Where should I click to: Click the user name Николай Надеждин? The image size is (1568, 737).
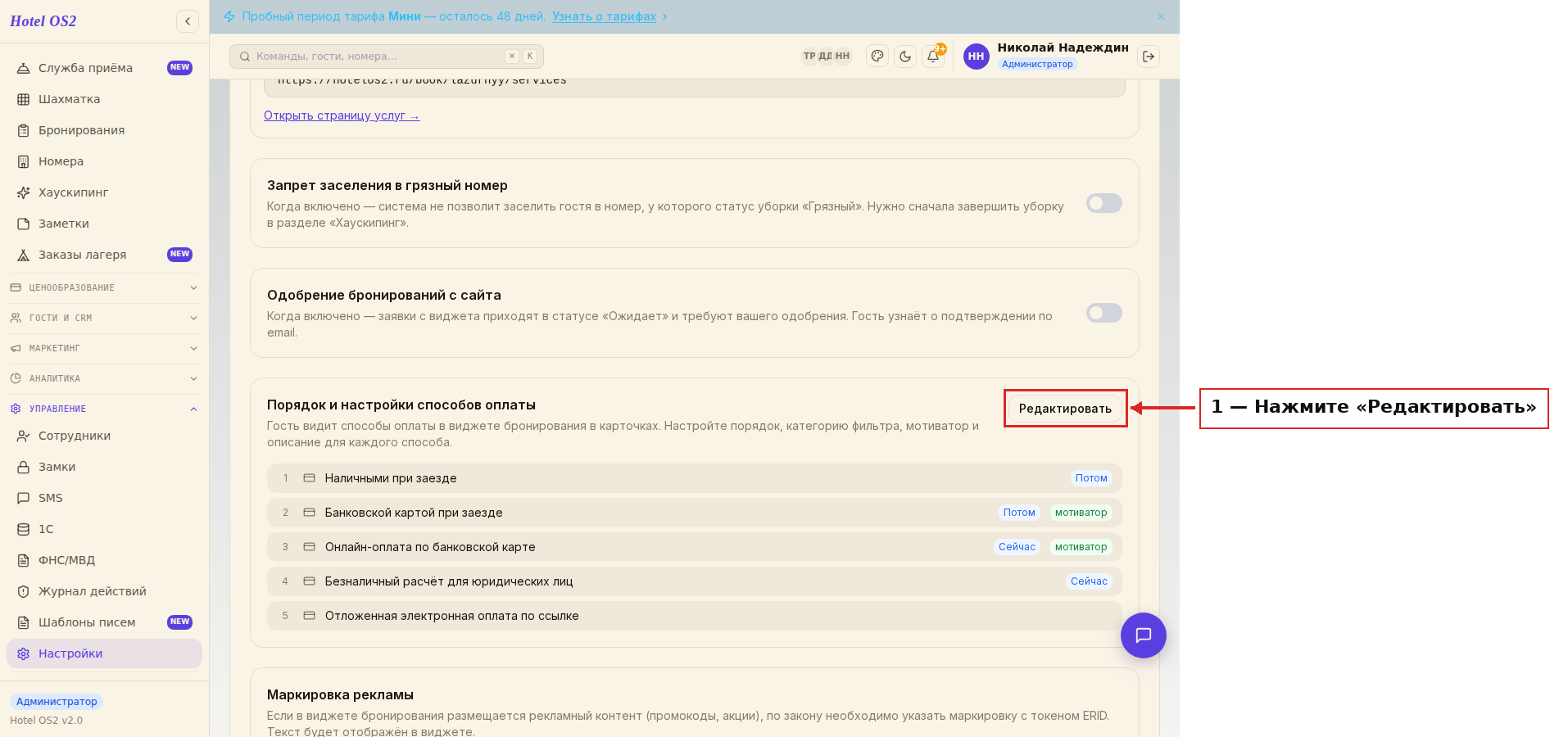[x=1063, y=47]
